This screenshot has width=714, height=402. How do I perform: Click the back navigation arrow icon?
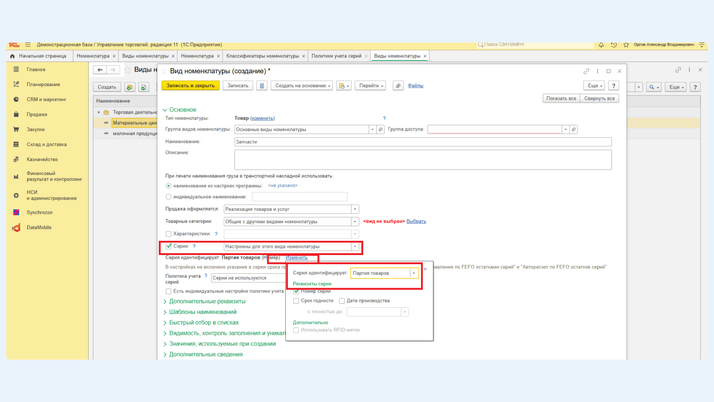100,70
